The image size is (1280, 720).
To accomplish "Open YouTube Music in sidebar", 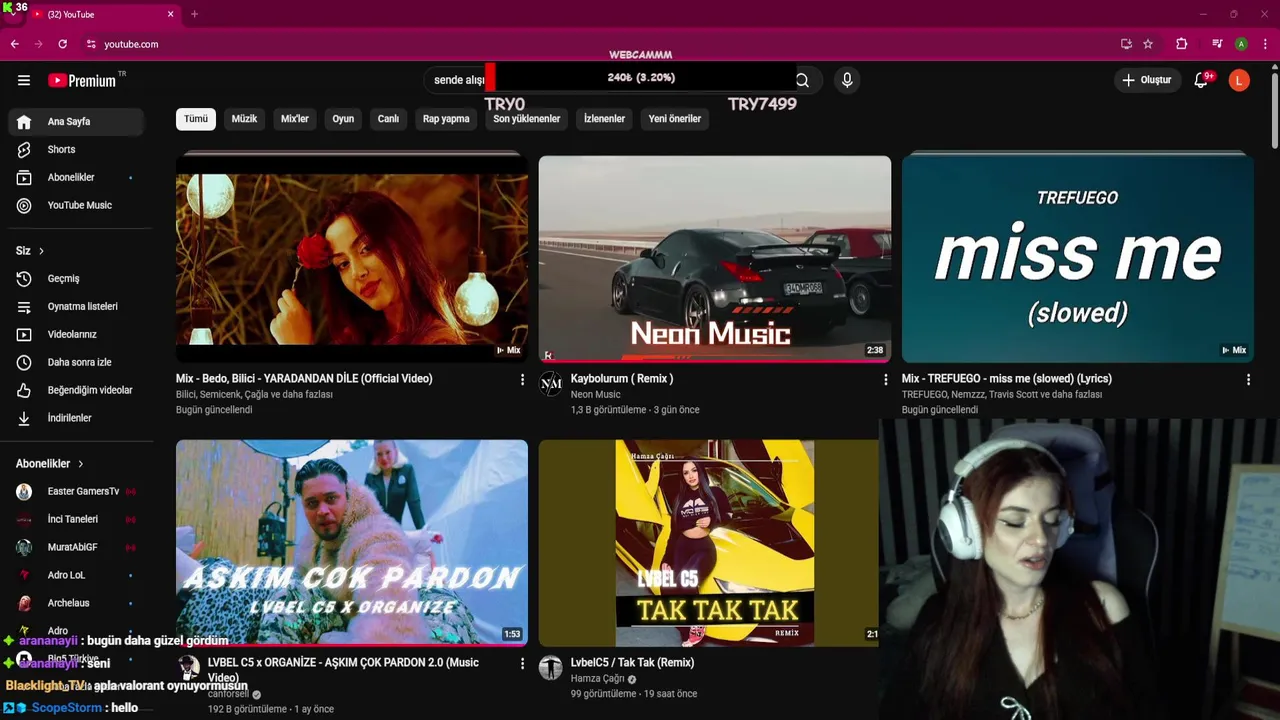I will (77, 205).
